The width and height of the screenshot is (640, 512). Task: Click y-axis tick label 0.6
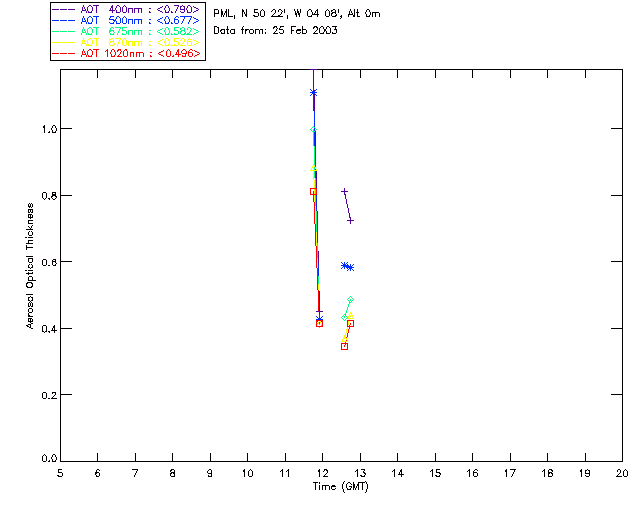point(49,262)
